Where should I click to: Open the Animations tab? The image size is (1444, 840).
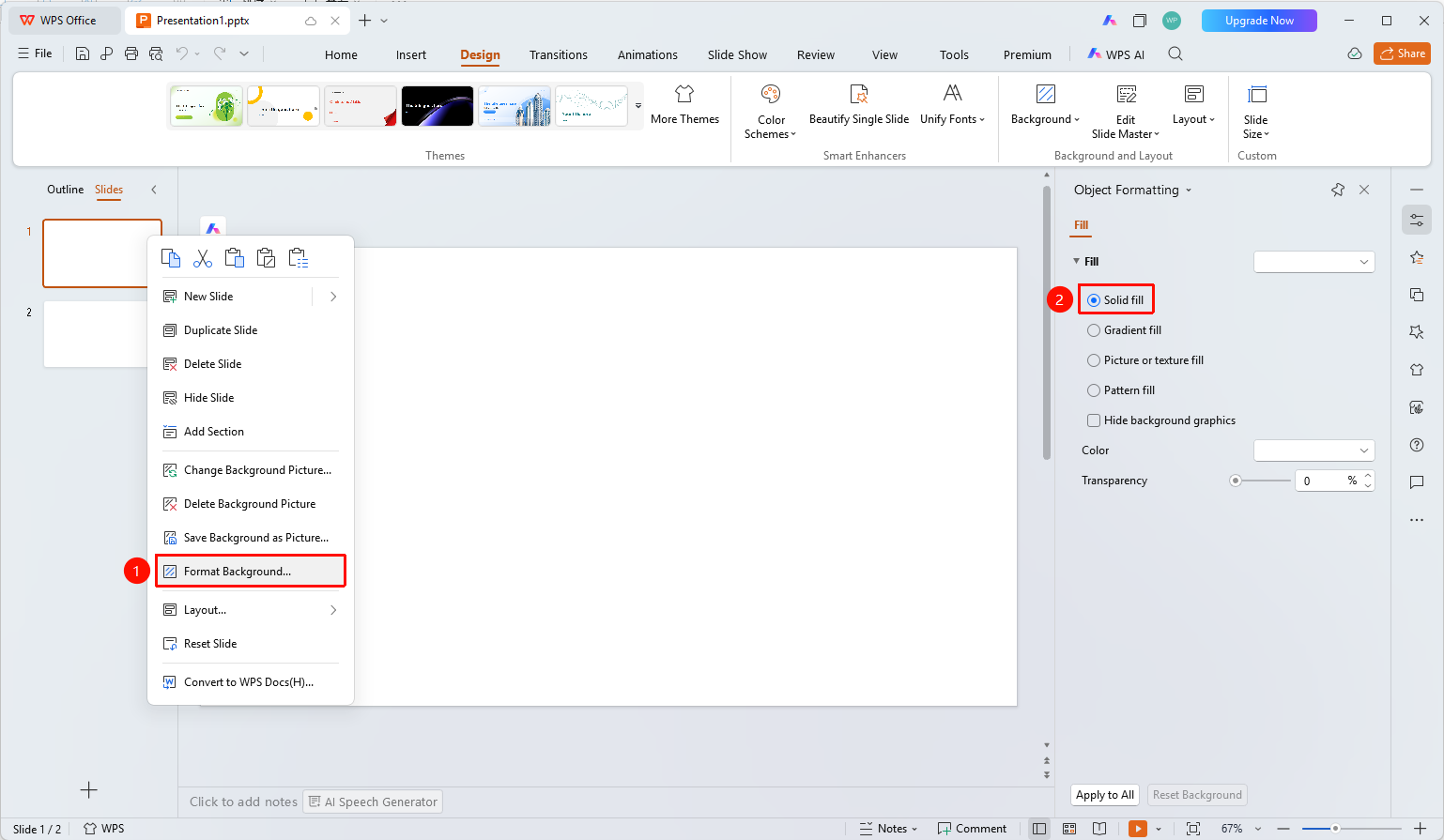pyautogui.click(x=648, y=55)
